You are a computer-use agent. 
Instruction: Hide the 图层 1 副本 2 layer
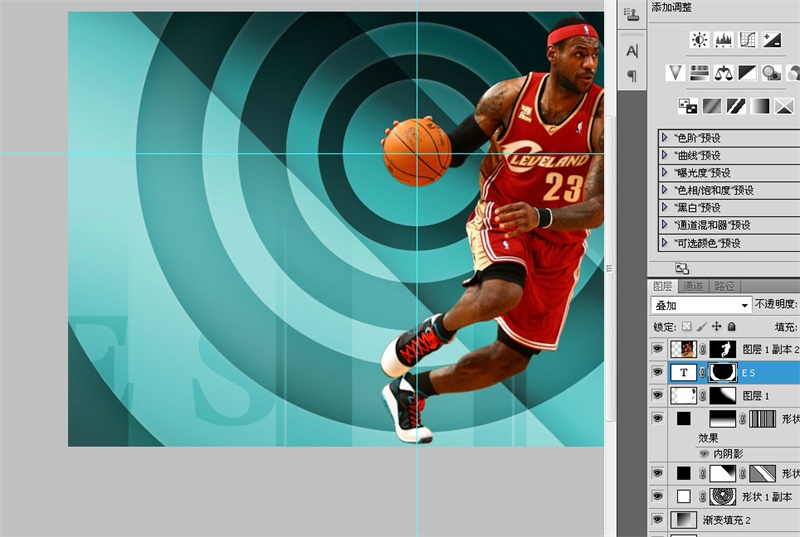coord(657,350)
